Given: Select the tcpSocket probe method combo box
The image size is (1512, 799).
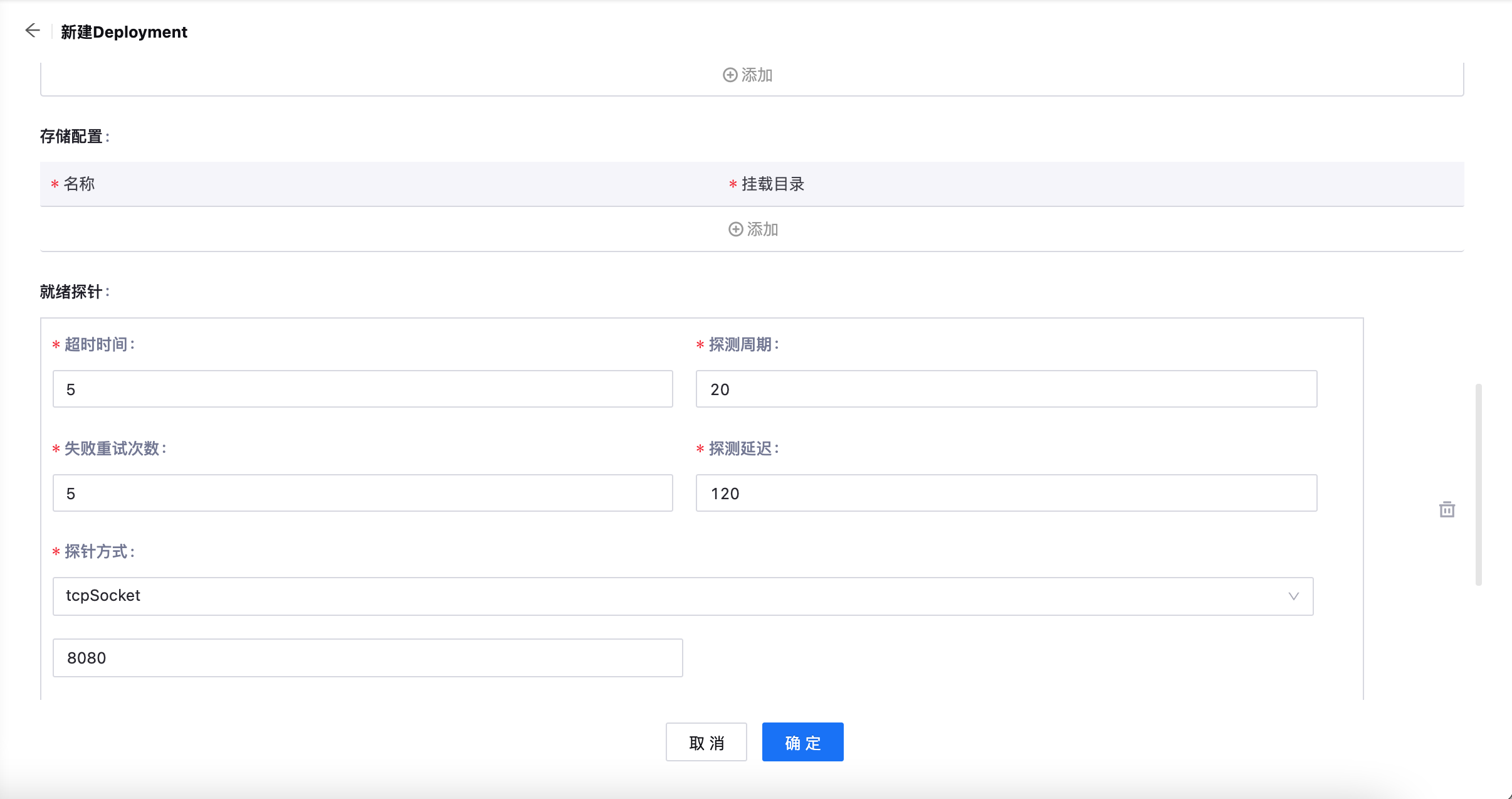Looking at the screenshot, I should point(682,596).
